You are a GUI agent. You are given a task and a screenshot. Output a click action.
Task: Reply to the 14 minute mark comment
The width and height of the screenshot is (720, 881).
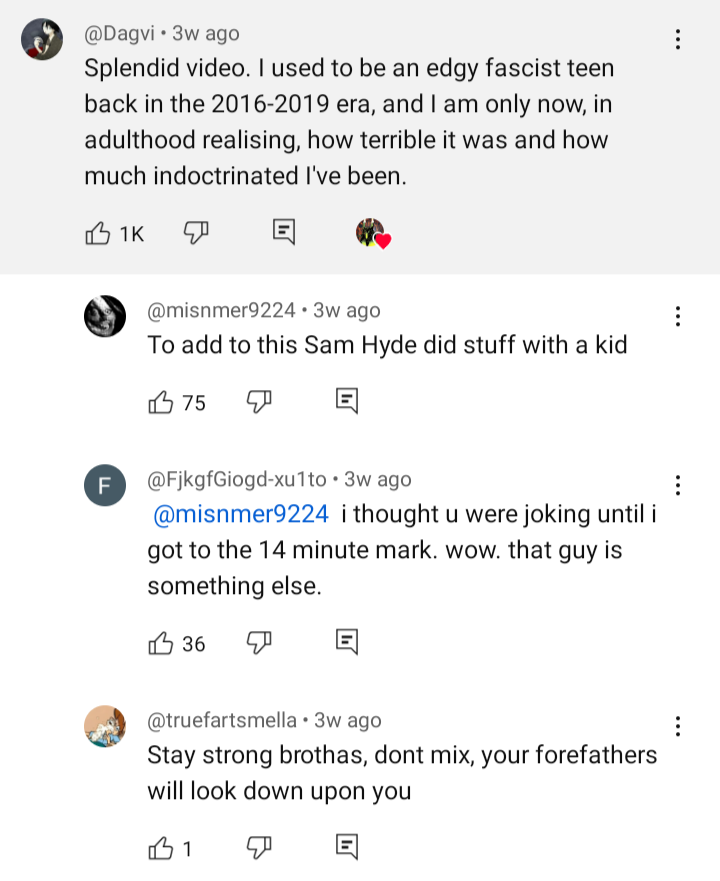pos(346,644)
